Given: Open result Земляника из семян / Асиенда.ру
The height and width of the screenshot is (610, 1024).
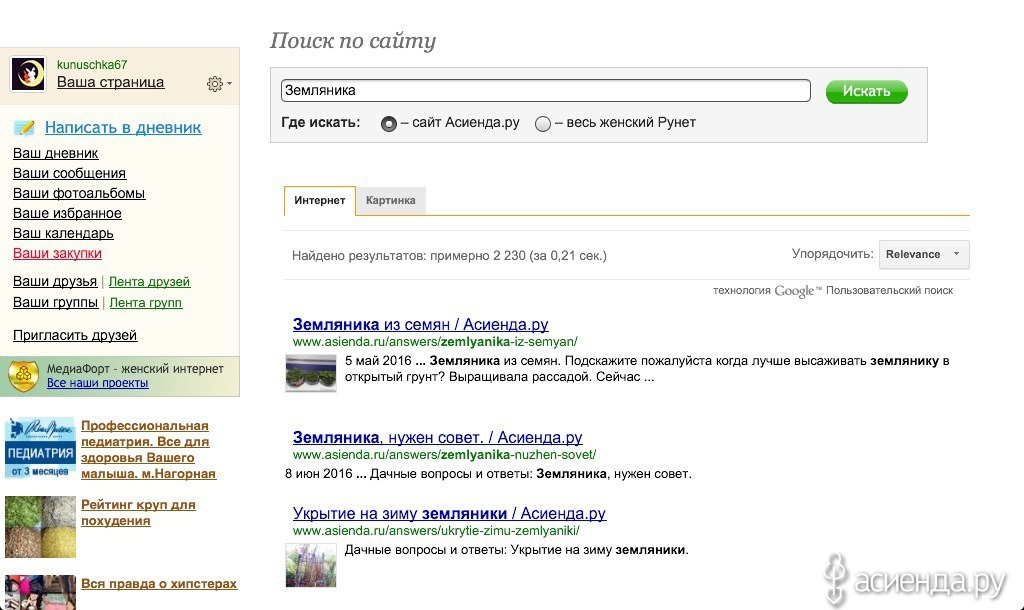Looking at the screenshot, I should pyautogui.click(x=421, y=324).
